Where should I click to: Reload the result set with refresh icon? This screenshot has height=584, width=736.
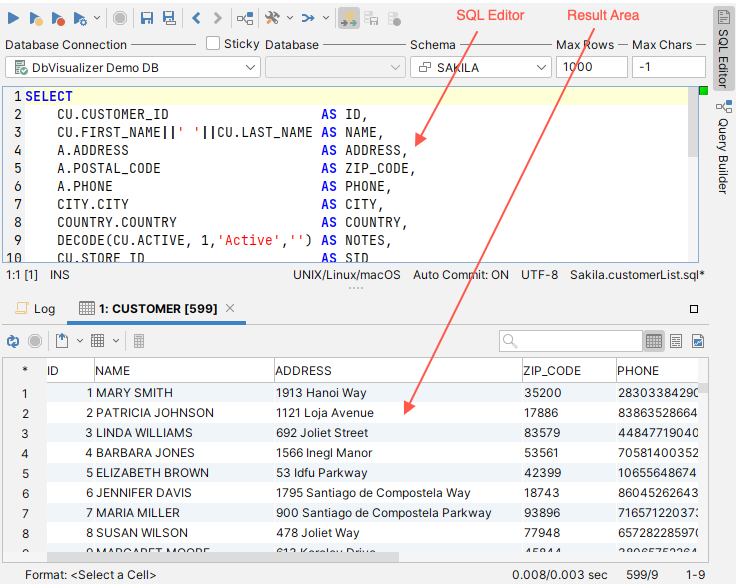tap(13, 341)
